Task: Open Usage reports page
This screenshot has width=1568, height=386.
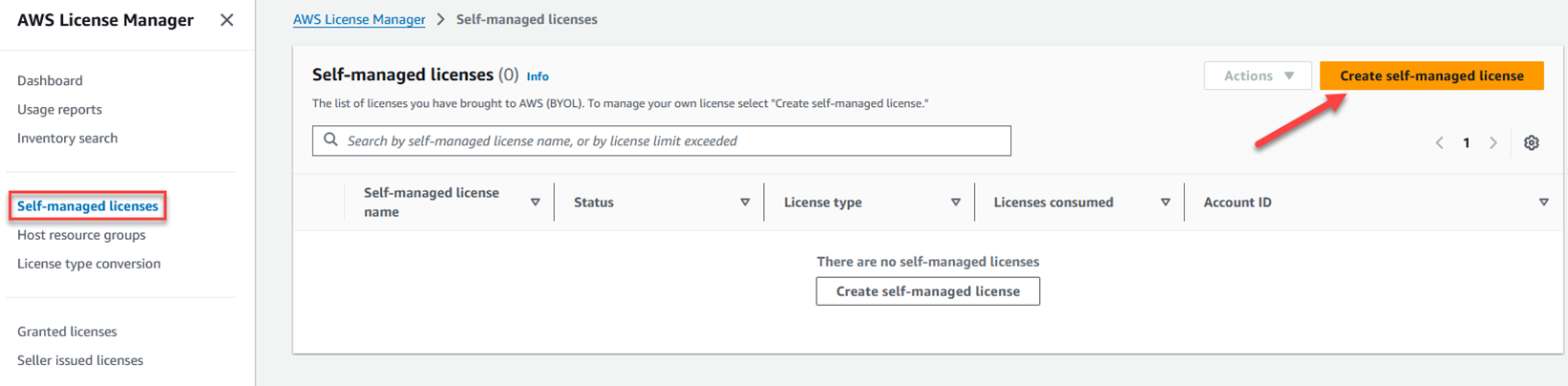Action: click(x=59, y=109)
